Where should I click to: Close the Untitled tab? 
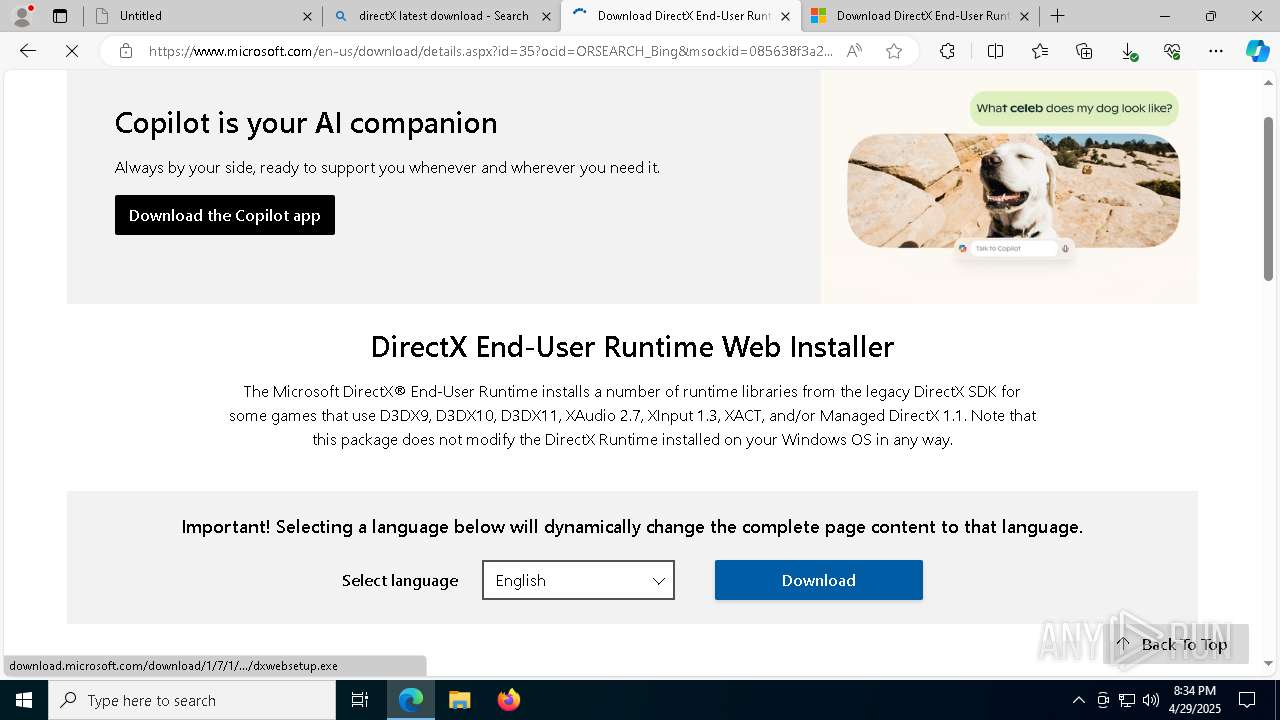pyautogui.click(x=307, y=16)
